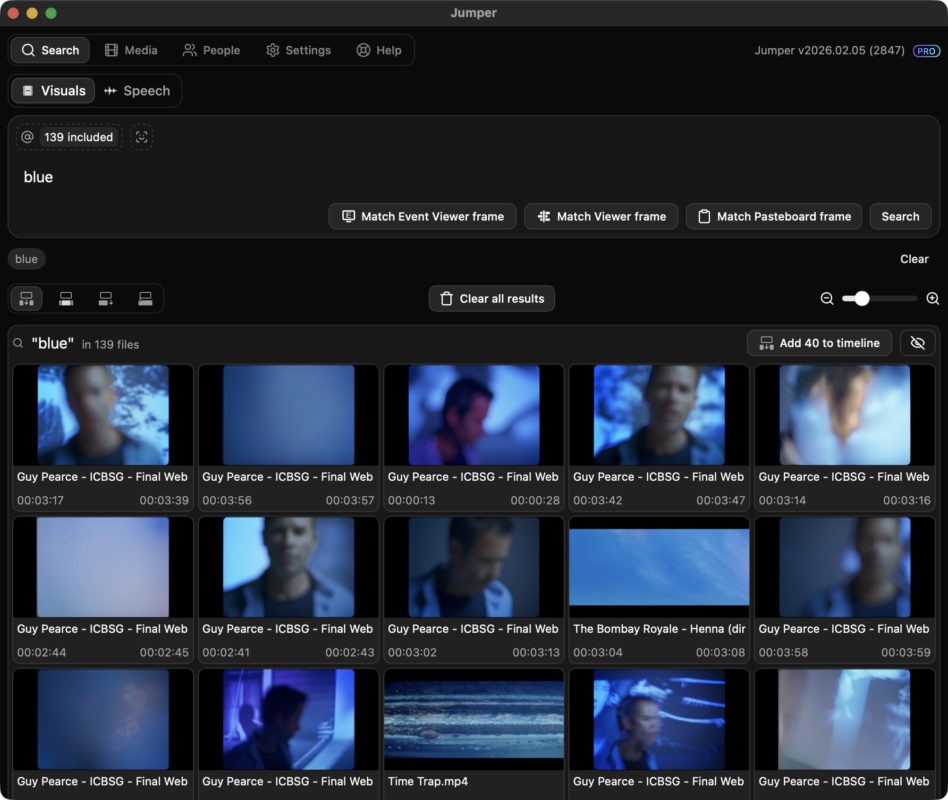Click Clear on the search history row
This screenshot has width=948, height=800.
pyautogui.click(x=914, y=259)
